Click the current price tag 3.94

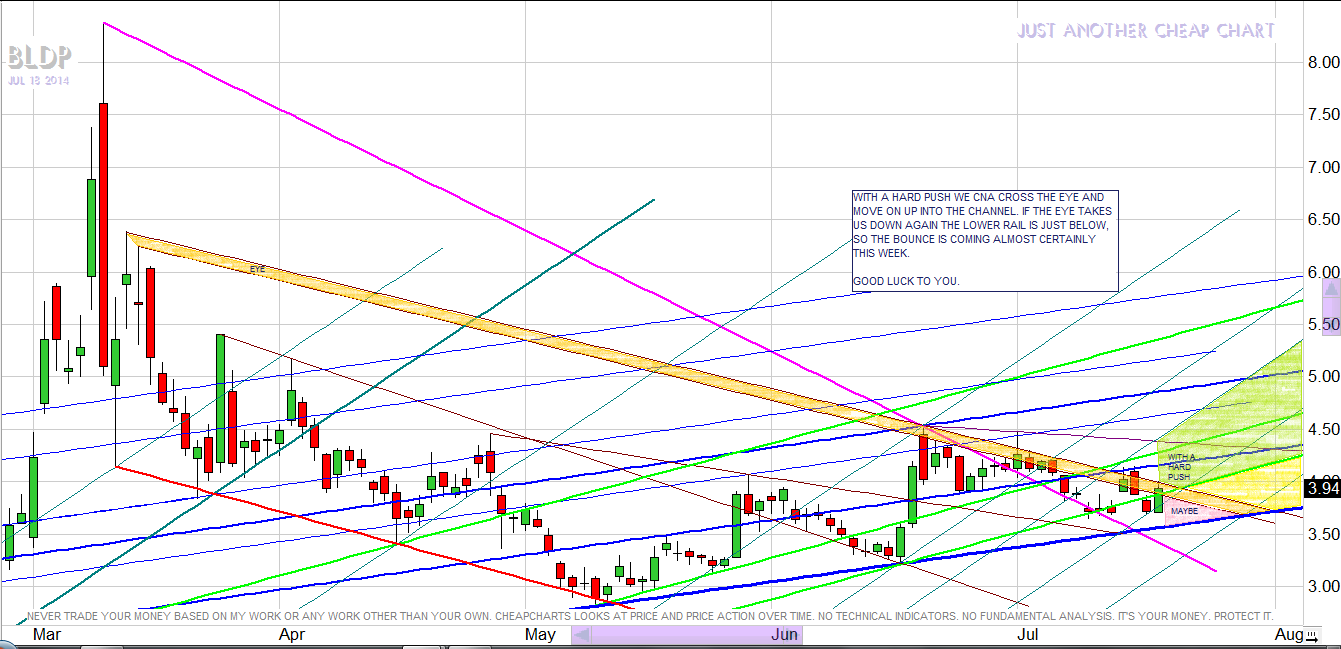click(x=1322, y=489)
